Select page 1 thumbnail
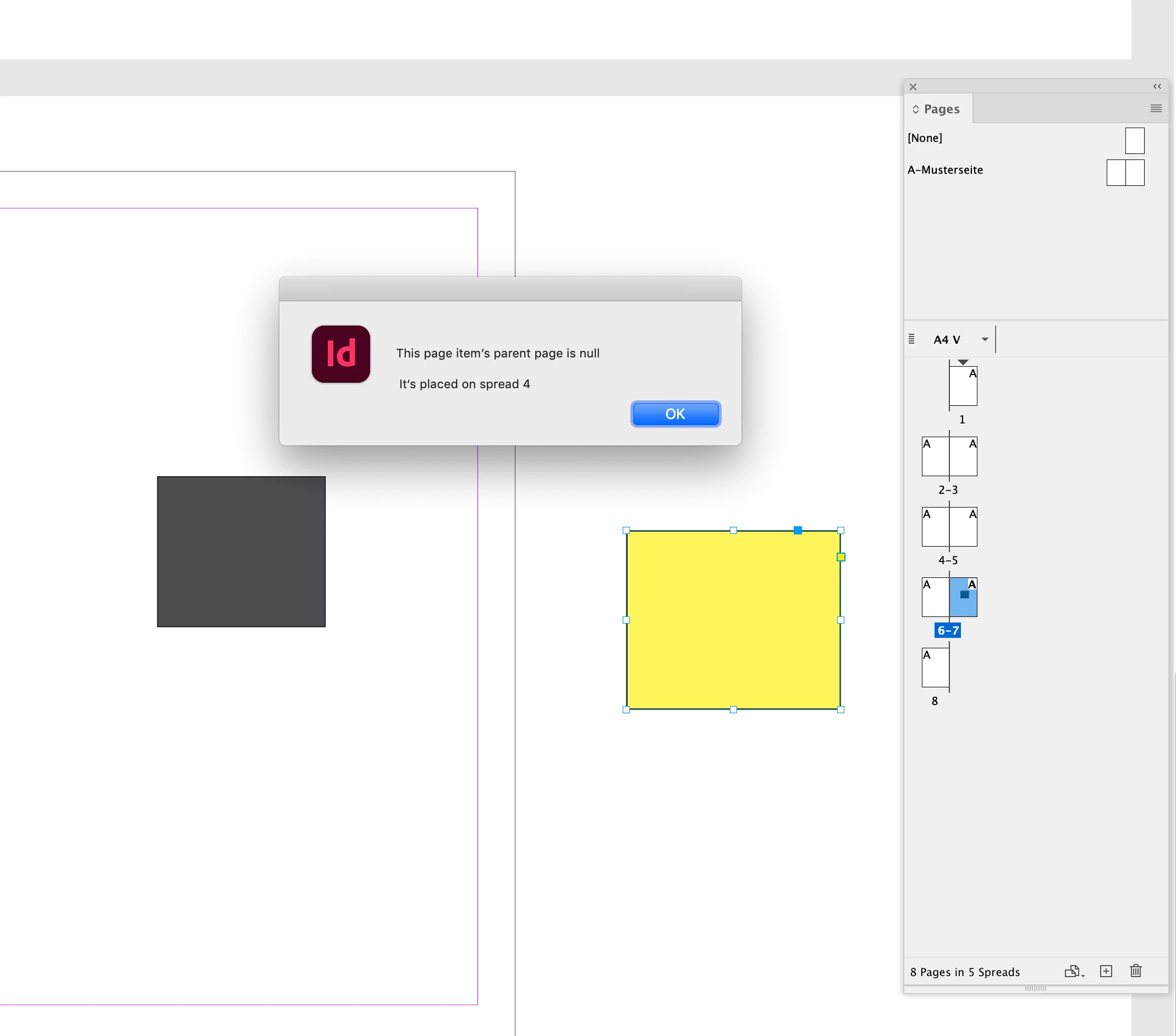 tap(963, 387)
